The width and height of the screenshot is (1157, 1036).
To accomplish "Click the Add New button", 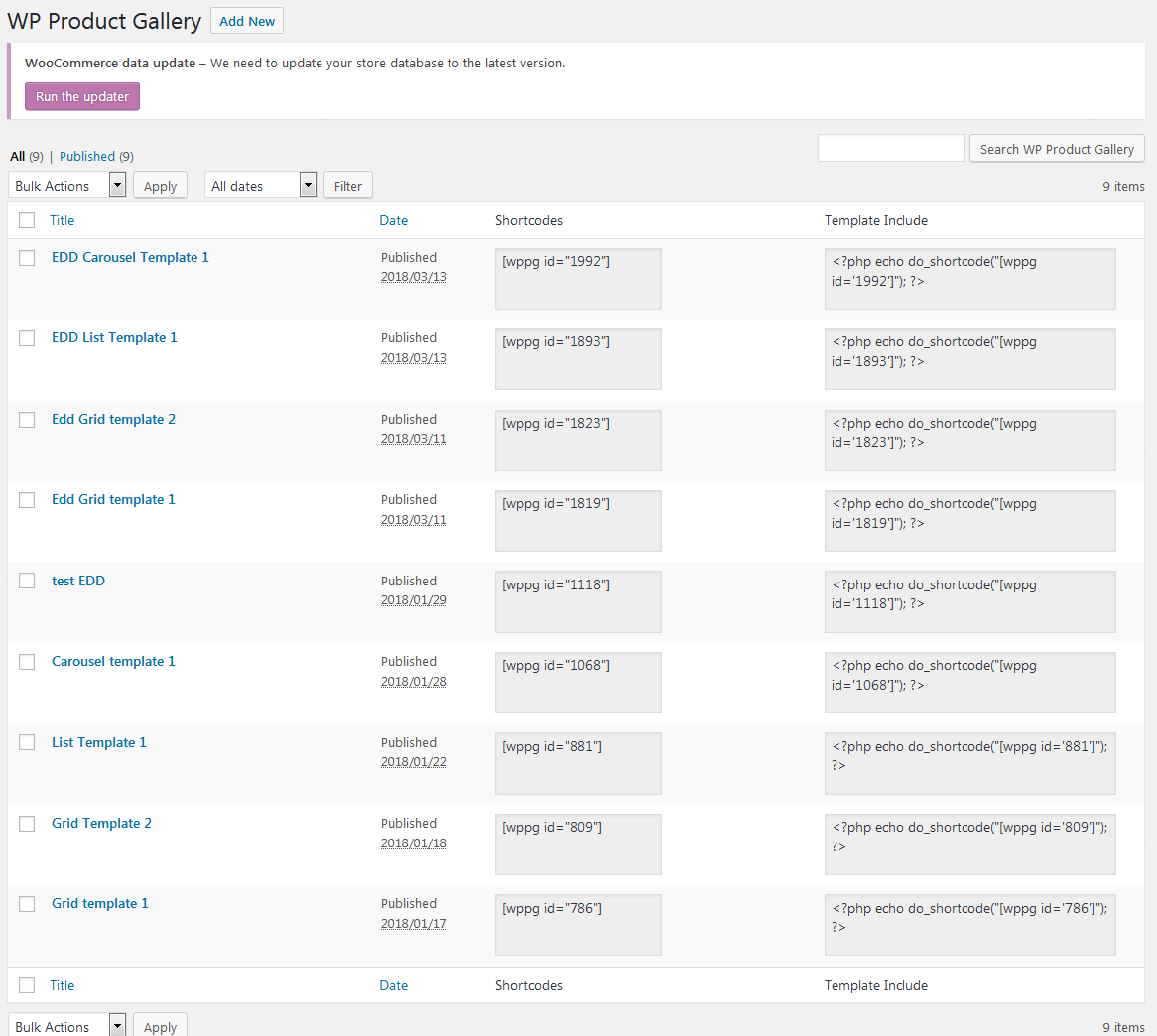I will pyautogui.click(x=246, y=21).
